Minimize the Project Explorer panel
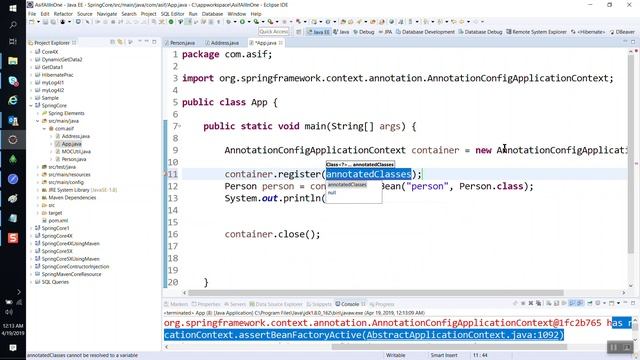Screen dimensions: 640x360 click(x=147, y=42)
